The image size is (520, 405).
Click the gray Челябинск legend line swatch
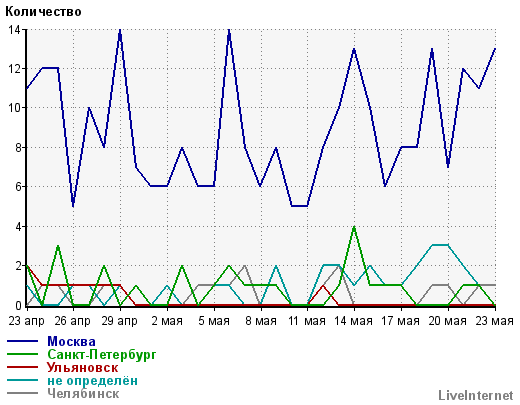(x=22, y=393)
